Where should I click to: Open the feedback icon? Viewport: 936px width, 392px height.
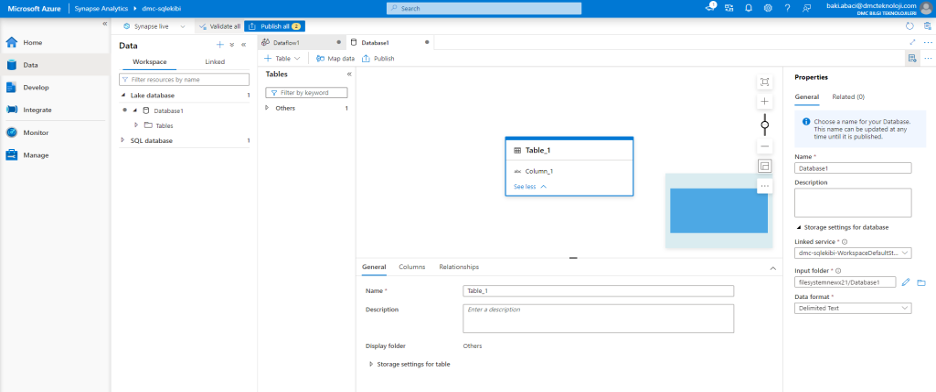point(807,8)
